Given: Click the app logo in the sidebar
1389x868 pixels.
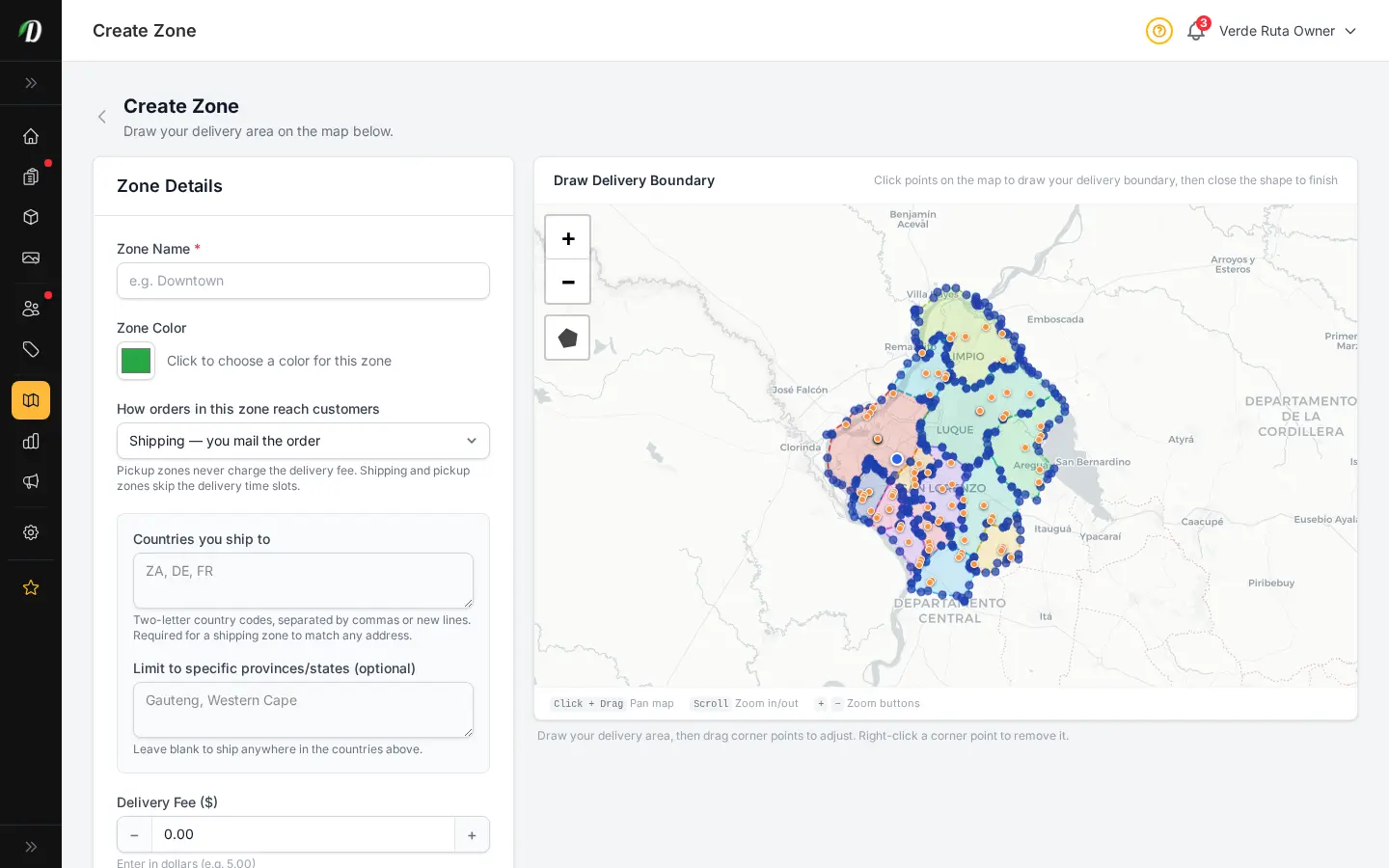Looking at the screenshot, I should (x=31, y=31).
